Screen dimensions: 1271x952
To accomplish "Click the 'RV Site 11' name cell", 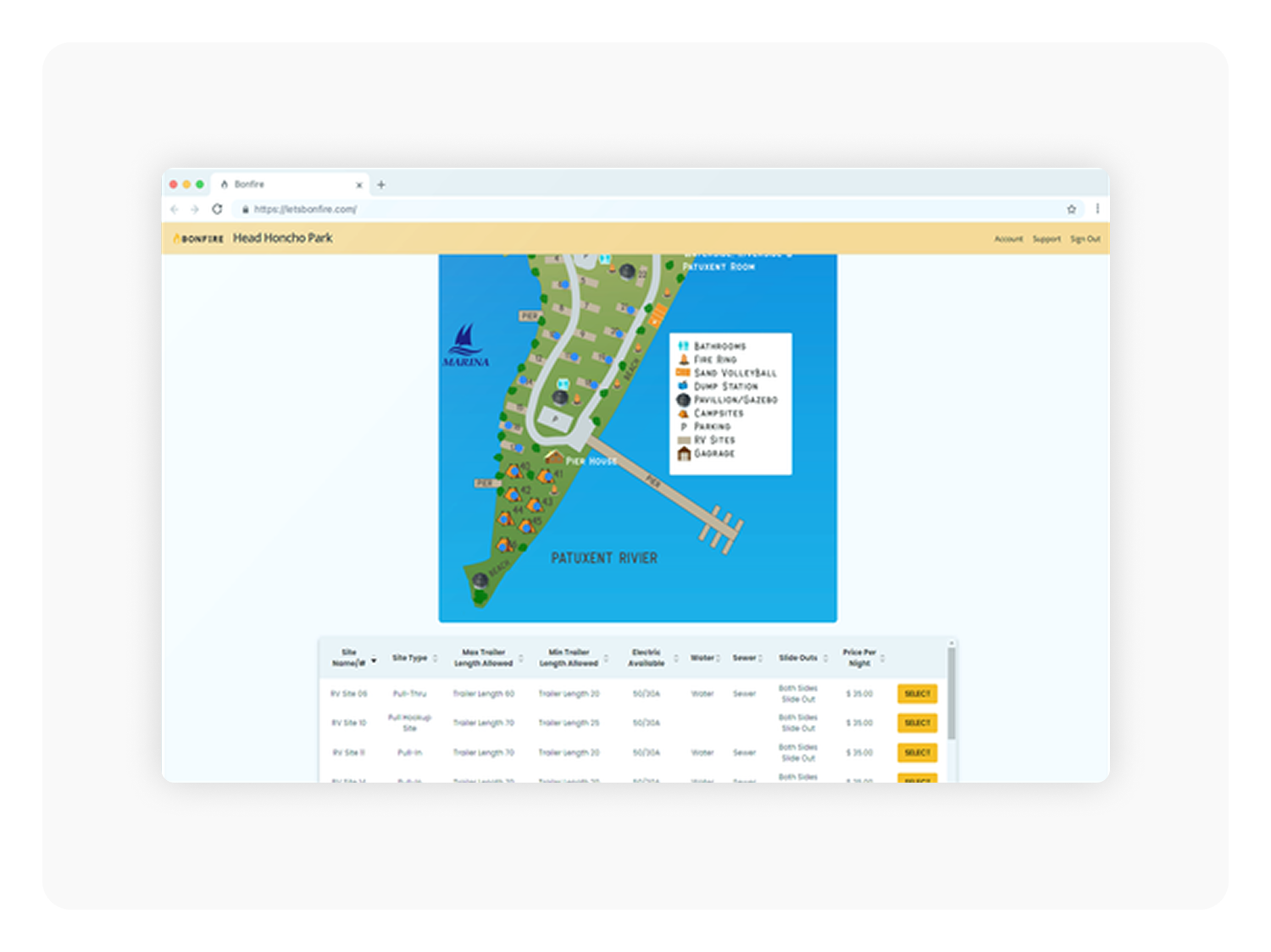I will (349, 752).
